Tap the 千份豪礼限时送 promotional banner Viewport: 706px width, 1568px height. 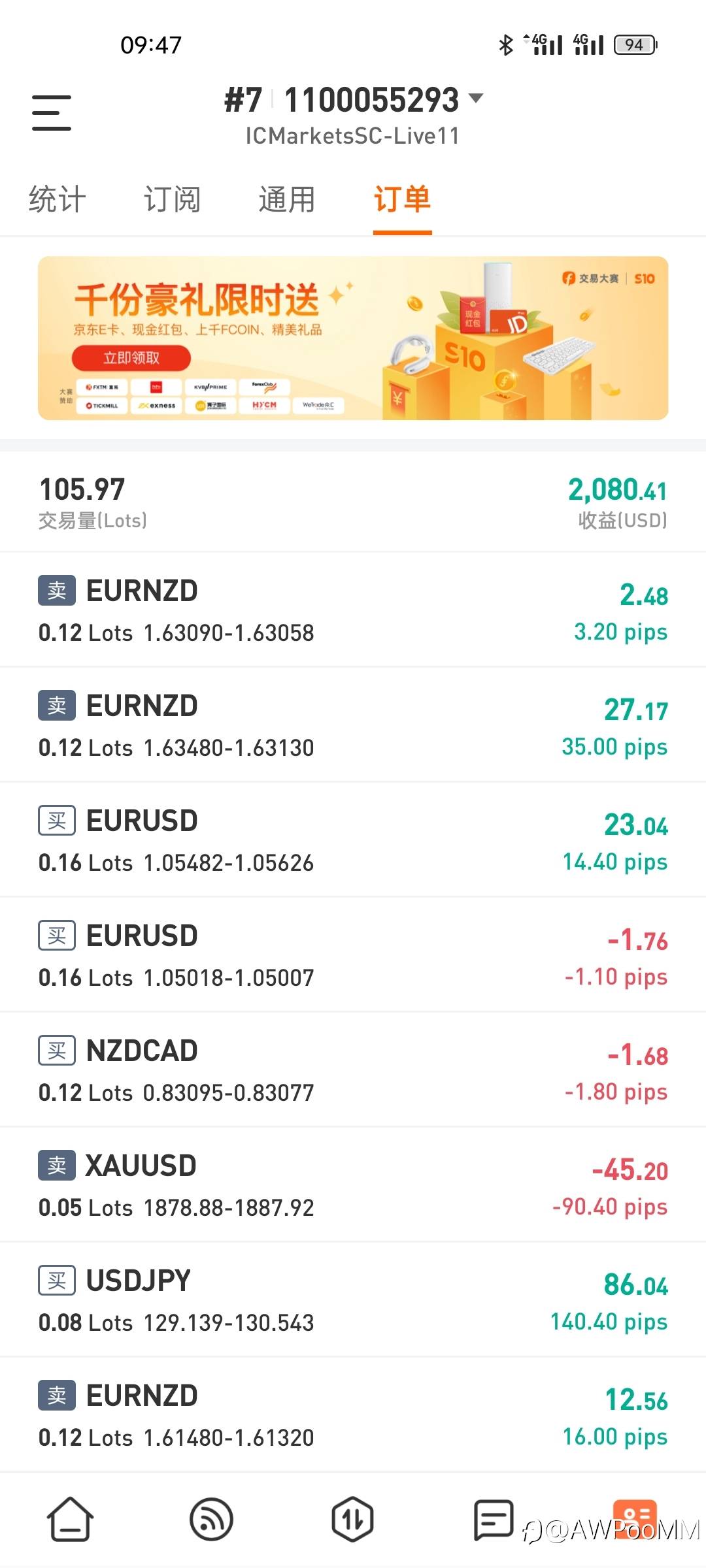click(x=353, y=338)
